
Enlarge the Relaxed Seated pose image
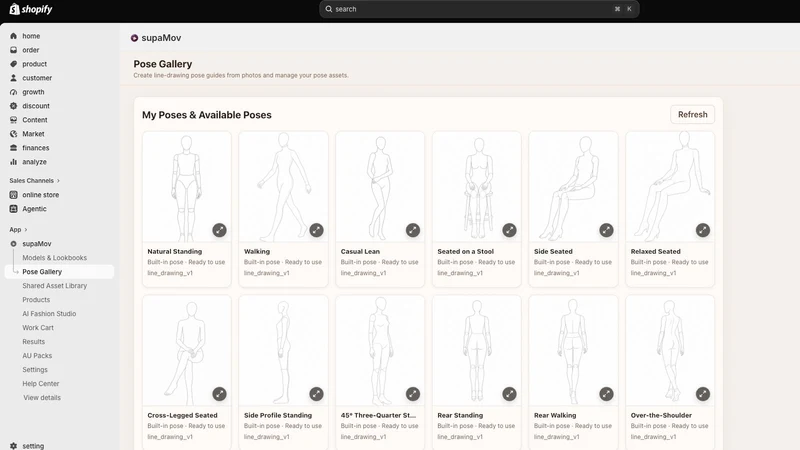coord(703,230)
